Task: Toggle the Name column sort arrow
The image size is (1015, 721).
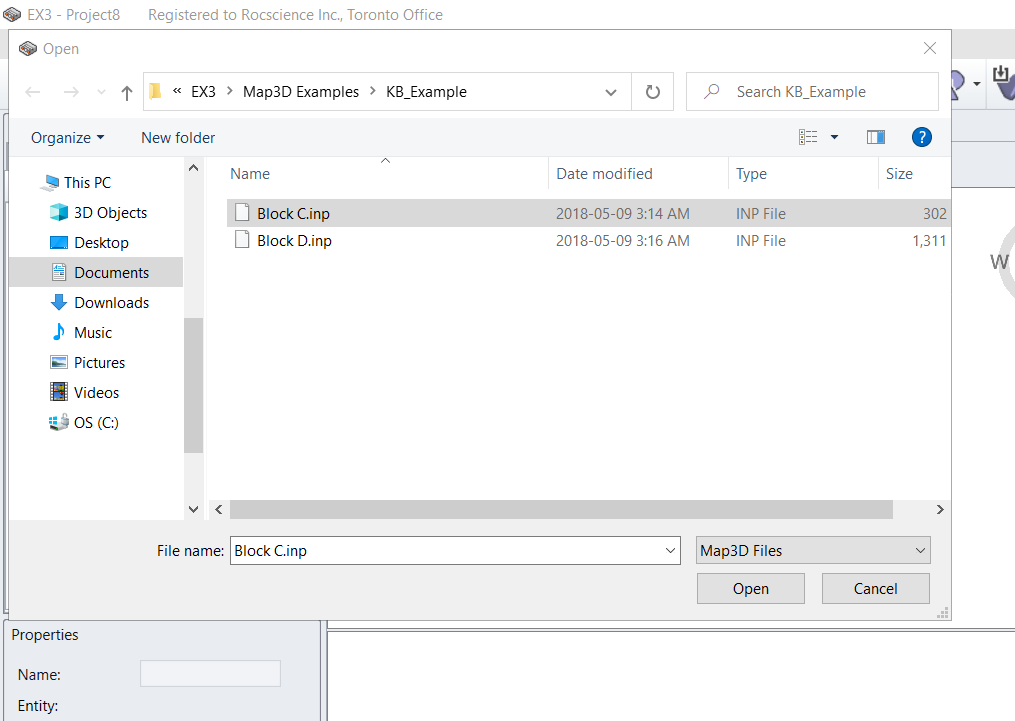Action: coord(385,160)
